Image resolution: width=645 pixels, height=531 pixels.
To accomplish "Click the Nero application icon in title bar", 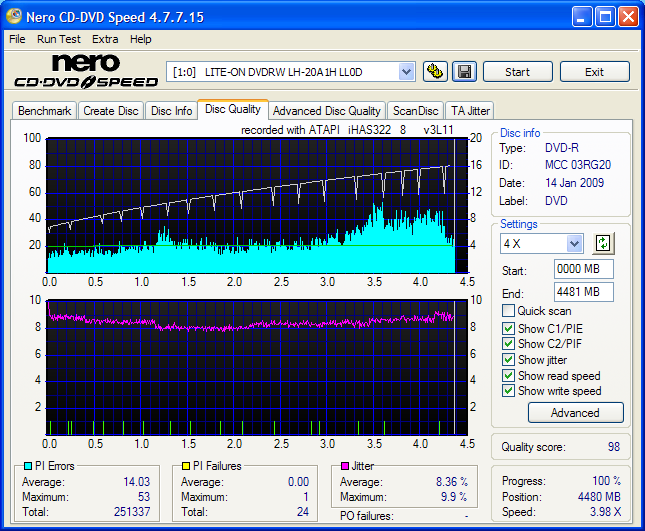I will [15, 17].
